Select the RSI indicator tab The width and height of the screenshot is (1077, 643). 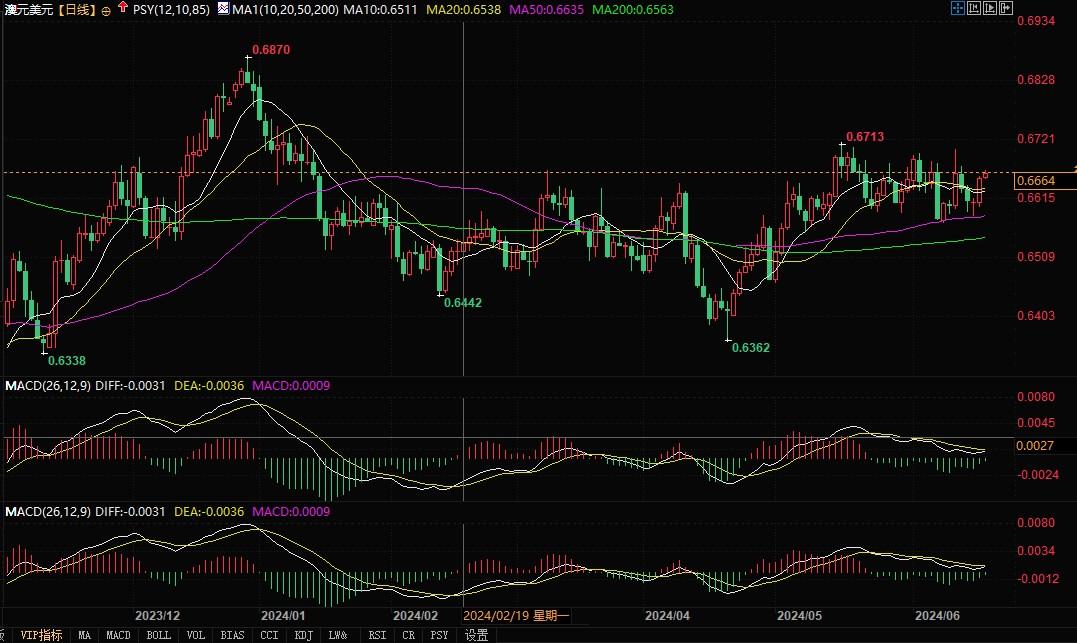(377, 635)
